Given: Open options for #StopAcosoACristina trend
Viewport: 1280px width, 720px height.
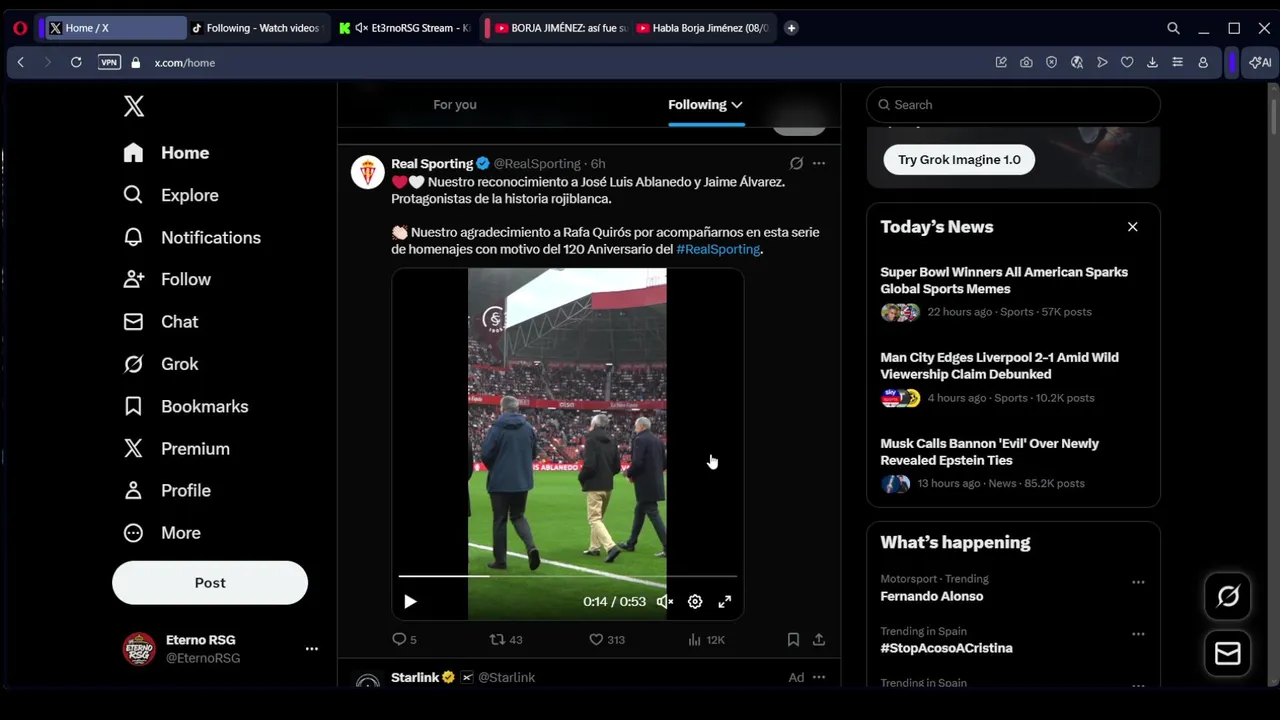Looking at the screenshot, I should coord(1138,634).
